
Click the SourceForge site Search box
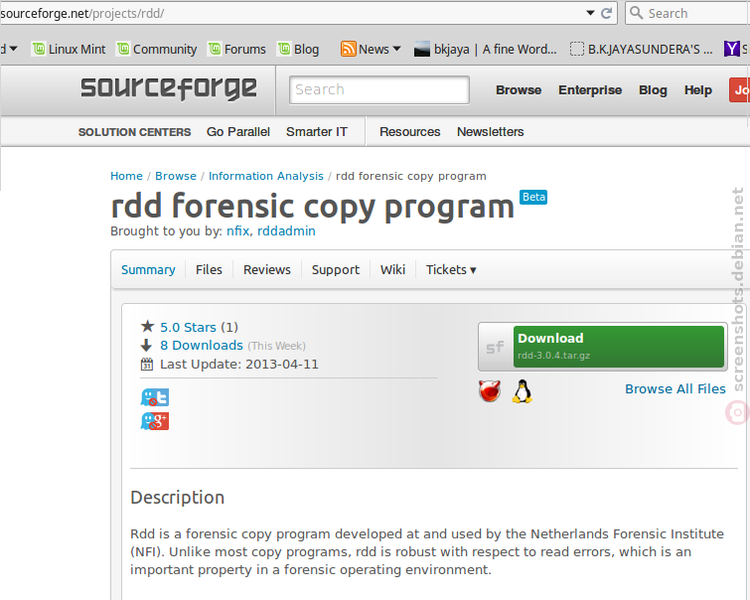click(x=379, y=89)
